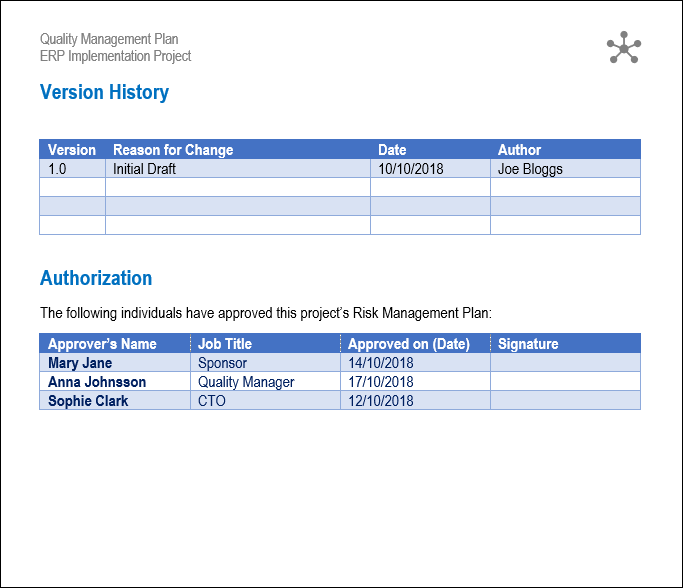Image resolution: width=683 pixels, height=588 pixels.
Task: Click the 'Signature' column header
Action: (528, 344)
